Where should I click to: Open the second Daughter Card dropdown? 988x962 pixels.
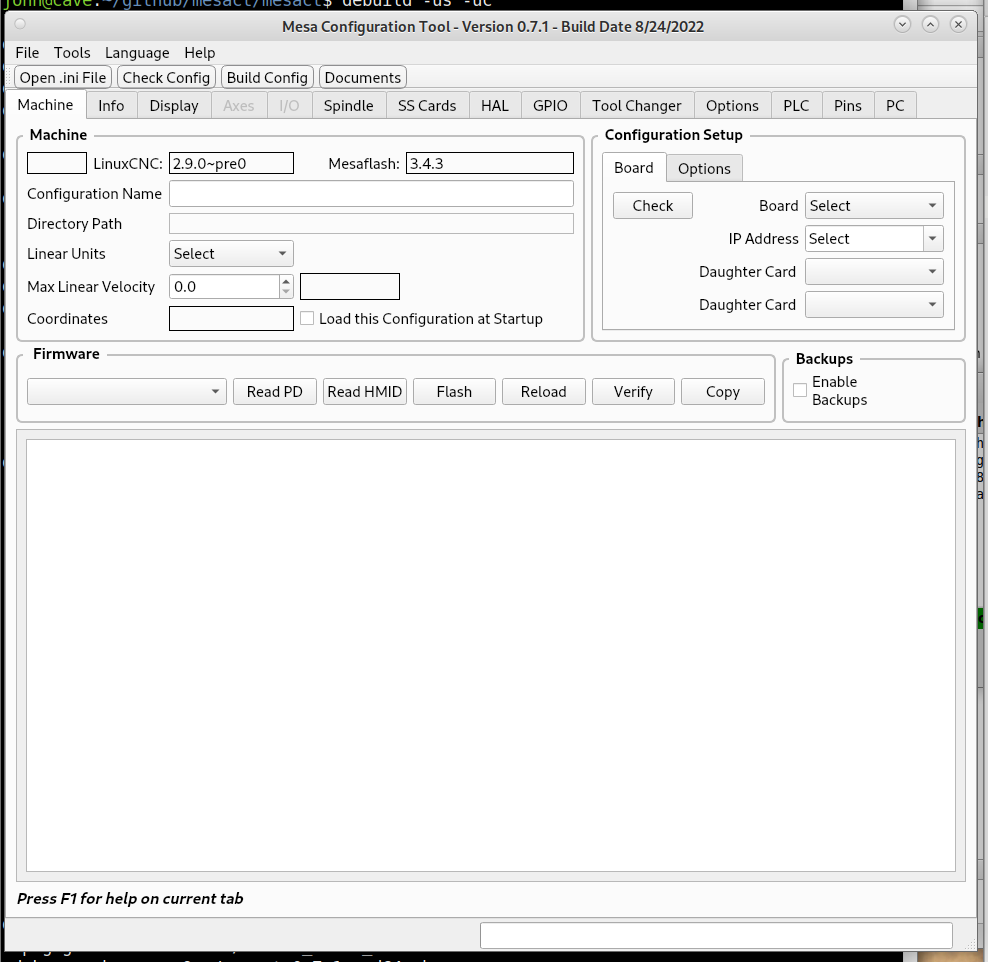tap(874, 304)
